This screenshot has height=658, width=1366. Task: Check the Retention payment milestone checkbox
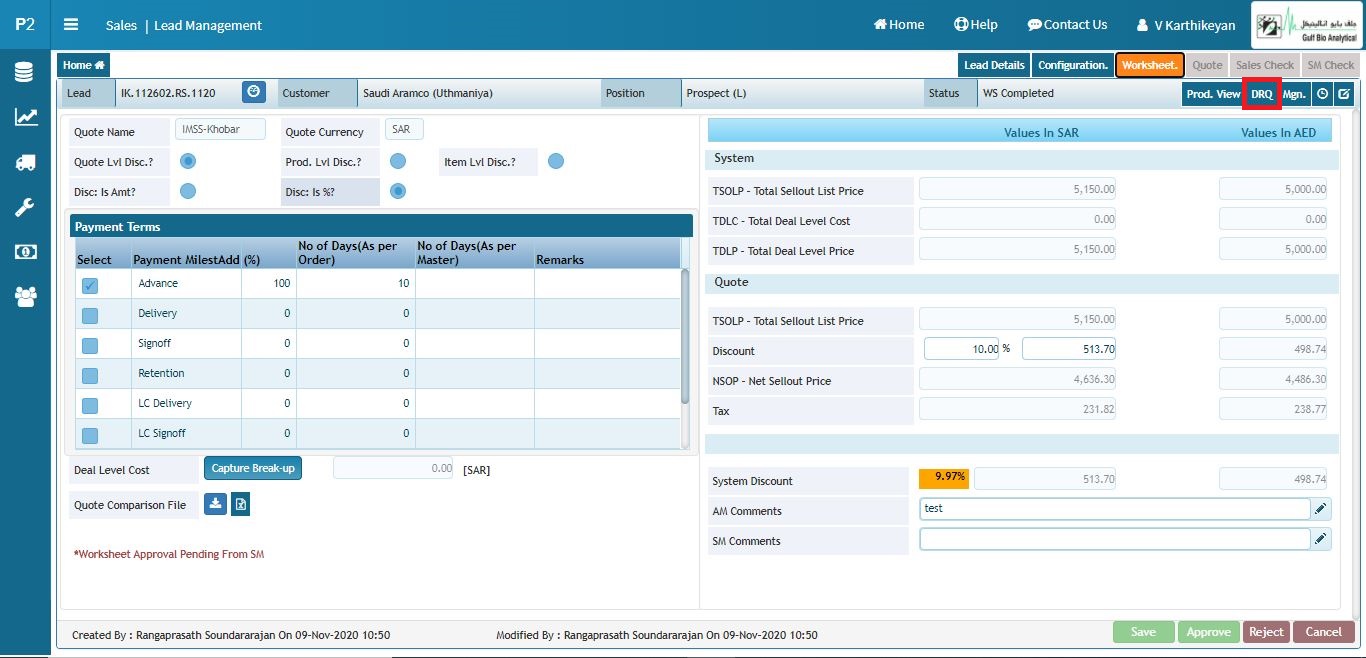click(90, 375)
